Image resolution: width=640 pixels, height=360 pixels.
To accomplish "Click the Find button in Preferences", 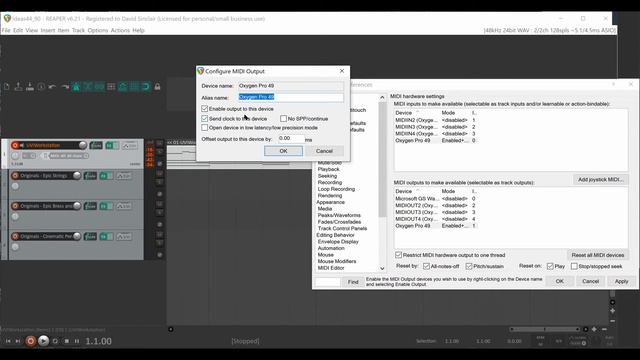I will click(x=353, y=282).
